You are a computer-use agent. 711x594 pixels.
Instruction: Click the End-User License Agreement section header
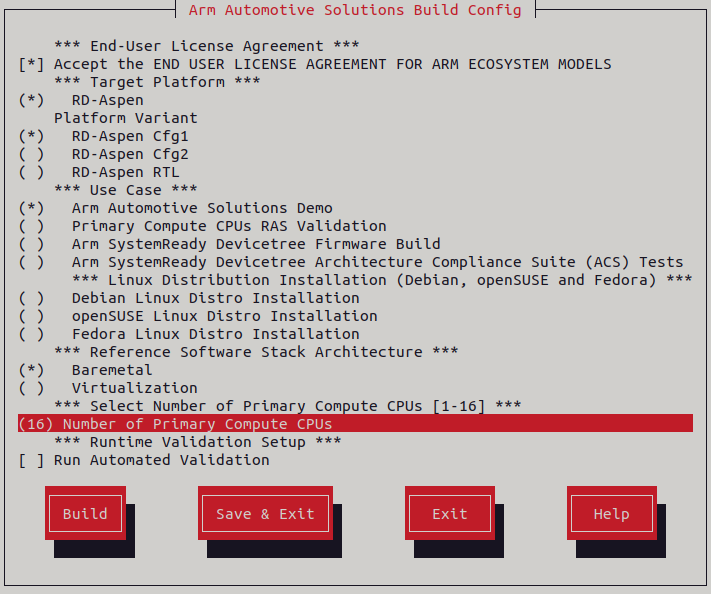pyautogui.click(x=207, y=46)
